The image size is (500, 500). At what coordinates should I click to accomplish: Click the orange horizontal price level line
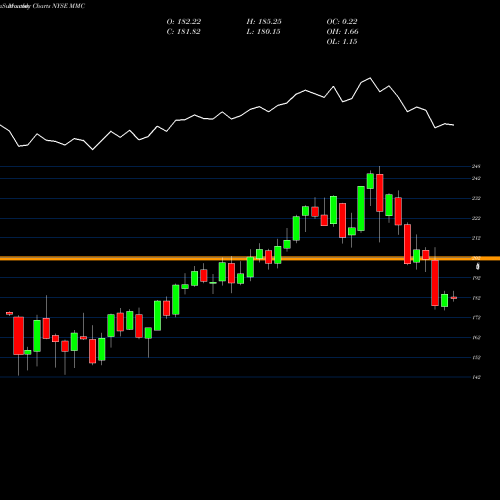250,258
